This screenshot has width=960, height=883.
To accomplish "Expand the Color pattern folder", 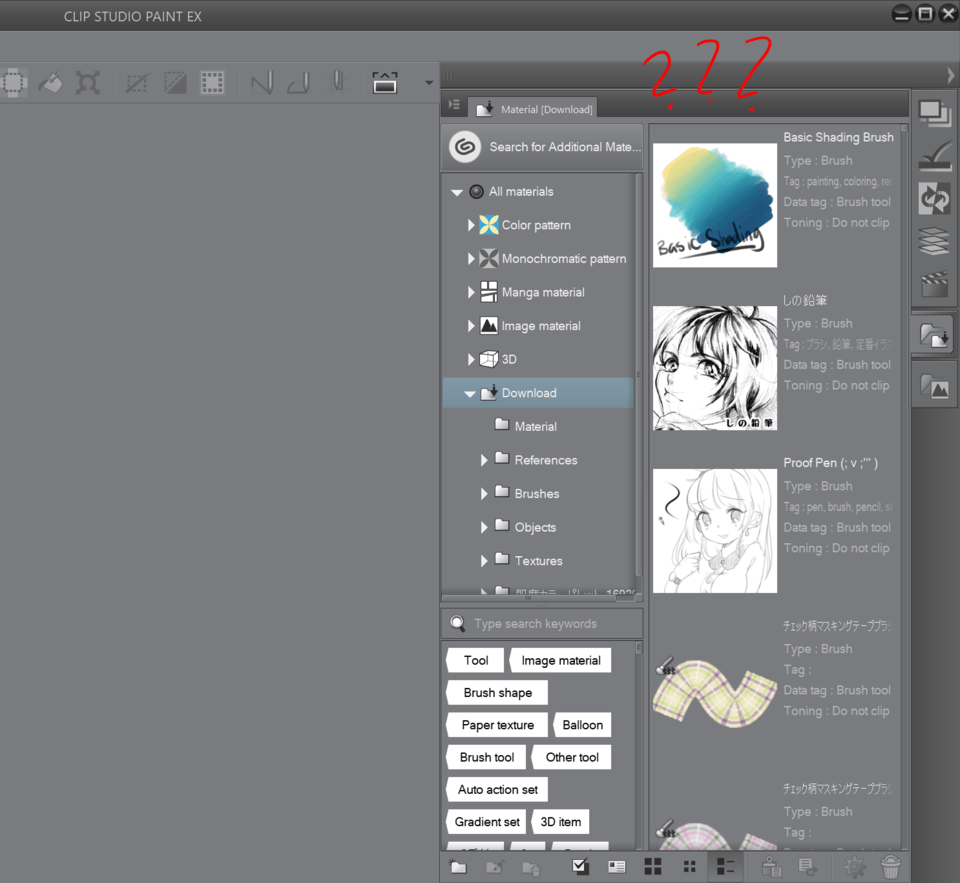I will pos(471,225).
